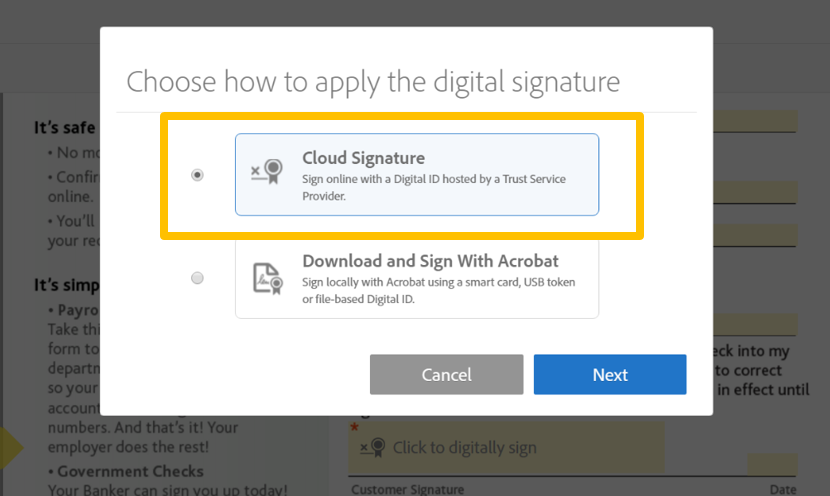Proceed with the Next button
The image size is (830, 496).
click(609, 375)
